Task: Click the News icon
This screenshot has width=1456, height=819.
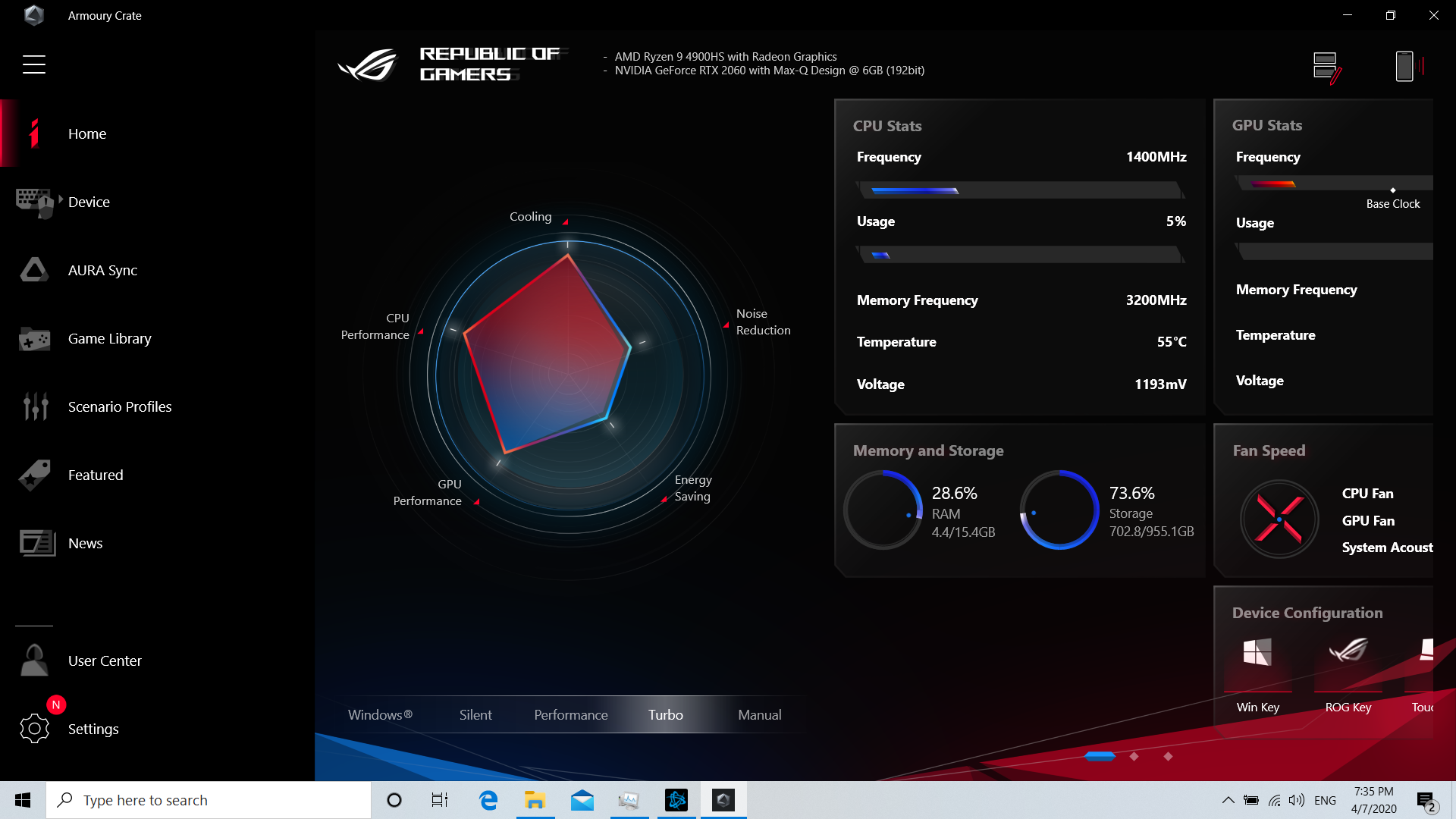Action: 36,543
